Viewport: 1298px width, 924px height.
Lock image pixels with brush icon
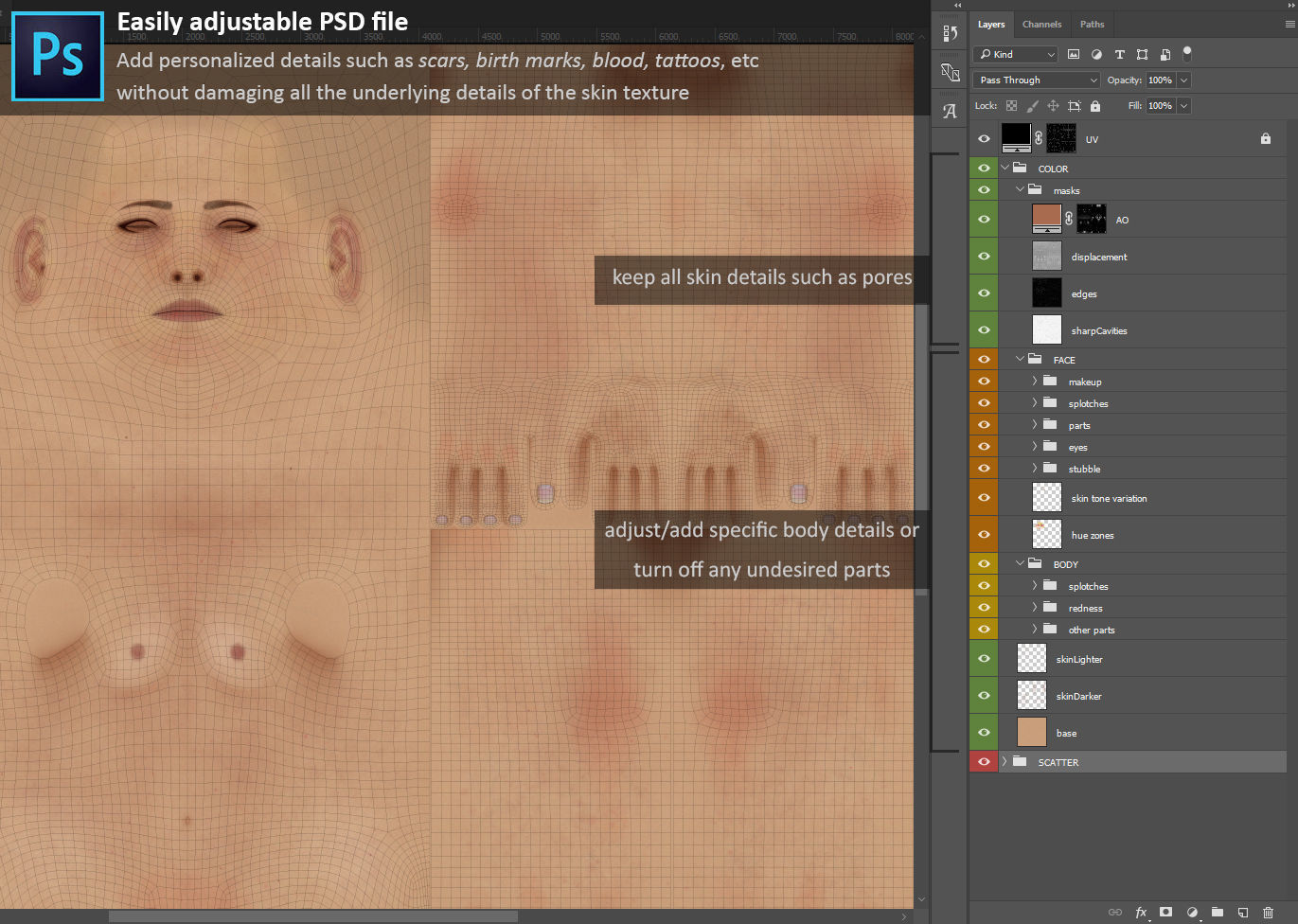click(x=1033, y=106)
